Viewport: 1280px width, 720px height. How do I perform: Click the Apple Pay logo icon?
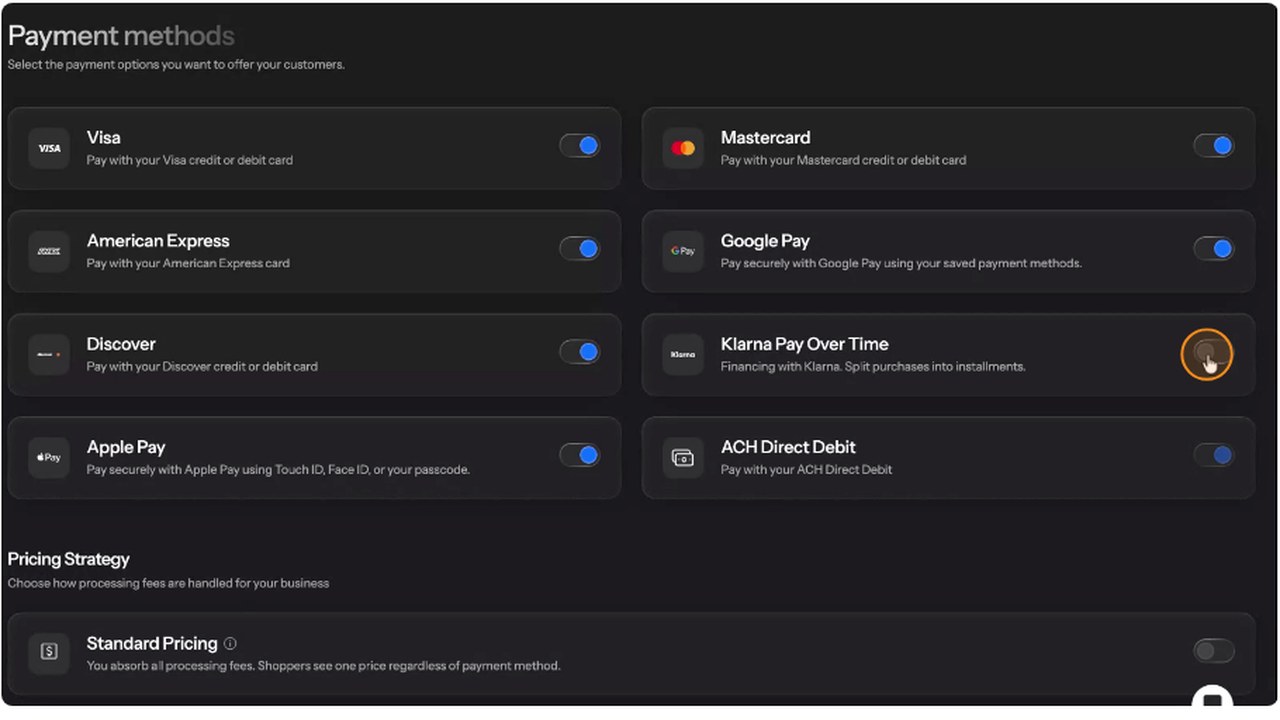pyautogui.click(x=49, y=457)
